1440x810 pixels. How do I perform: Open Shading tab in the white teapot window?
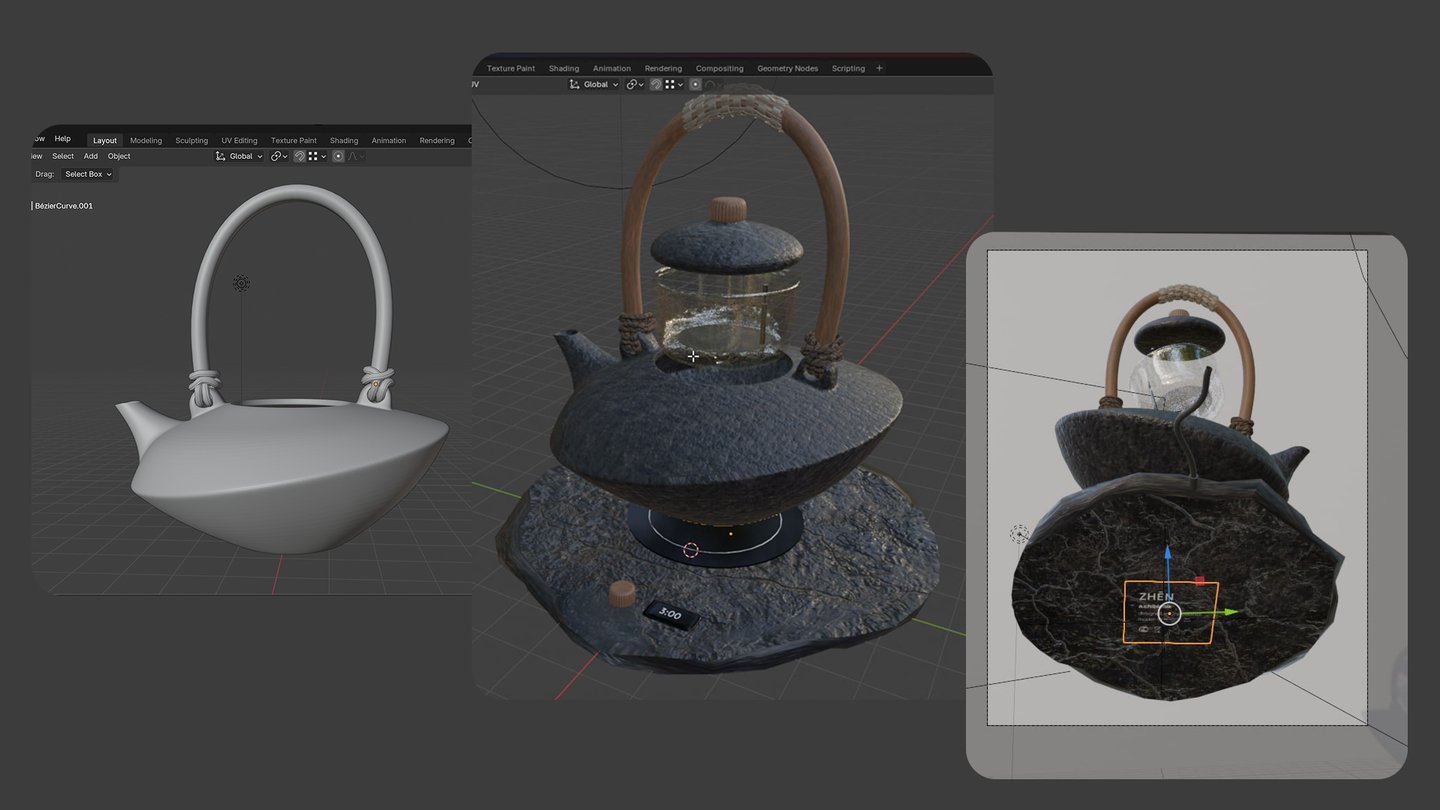[x=344, y=141]
